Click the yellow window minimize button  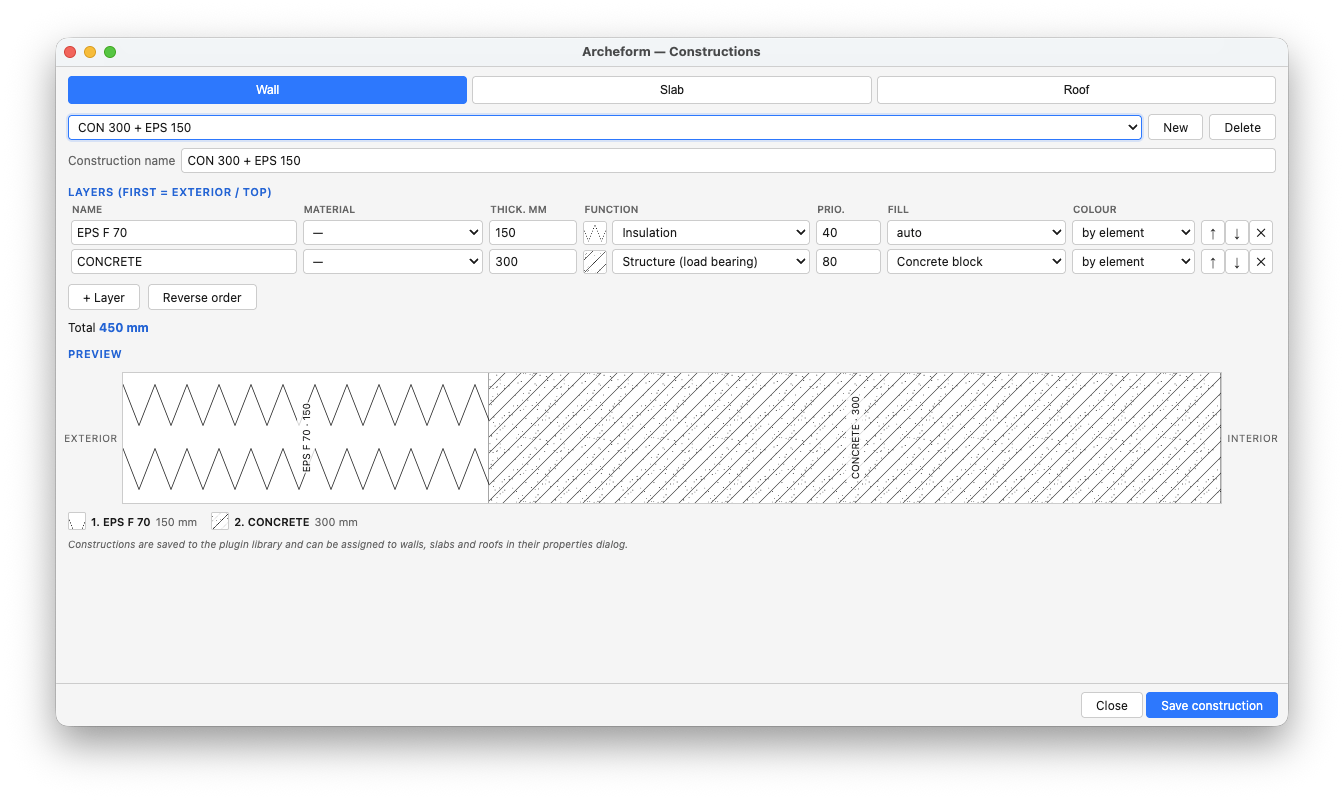click(x=90, y=52)
